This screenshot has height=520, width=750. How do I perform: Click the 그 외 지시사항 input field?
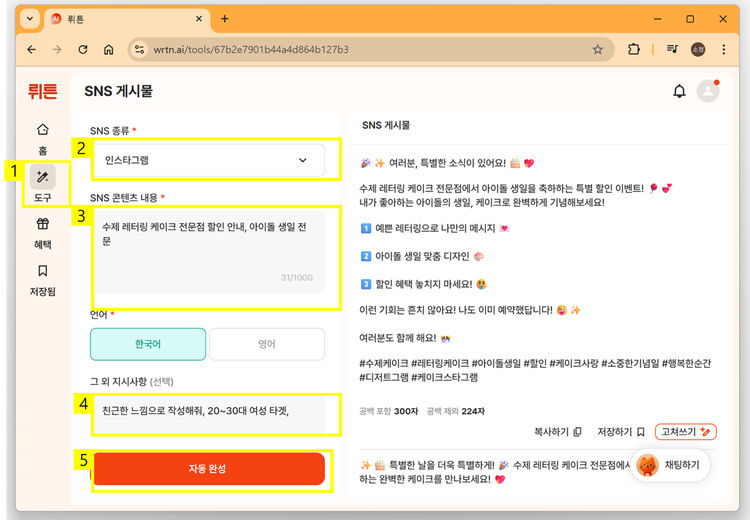tap(209, 414)
